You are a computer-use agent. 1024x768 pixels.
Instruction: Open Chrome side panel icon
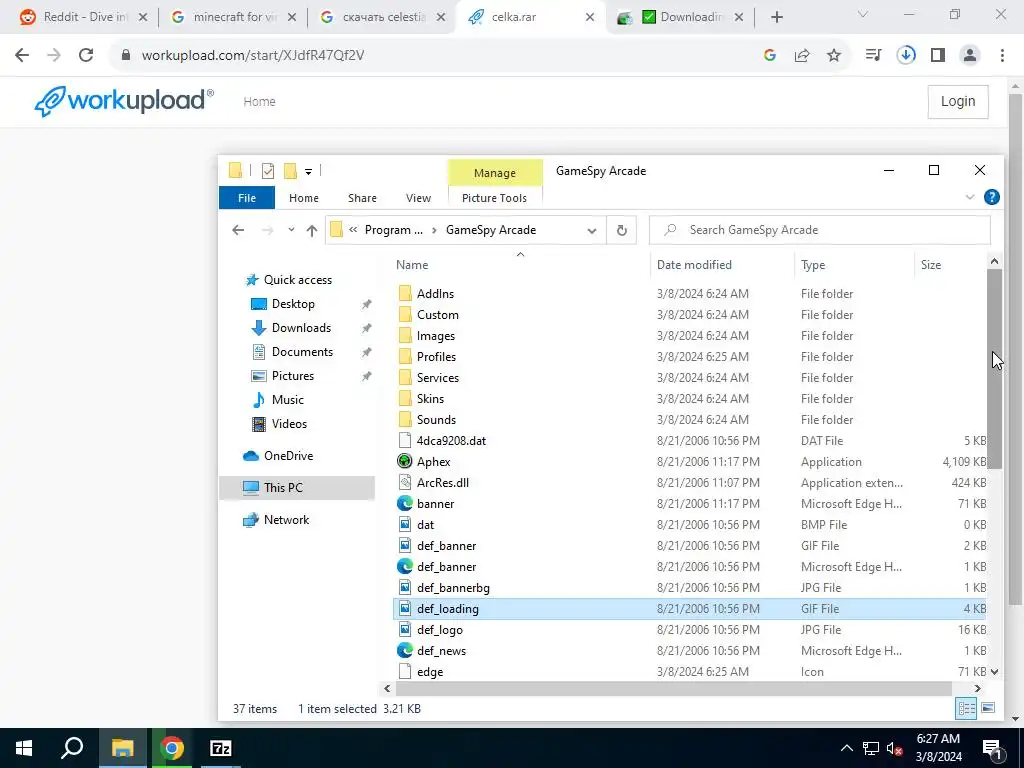click(938, 56)
